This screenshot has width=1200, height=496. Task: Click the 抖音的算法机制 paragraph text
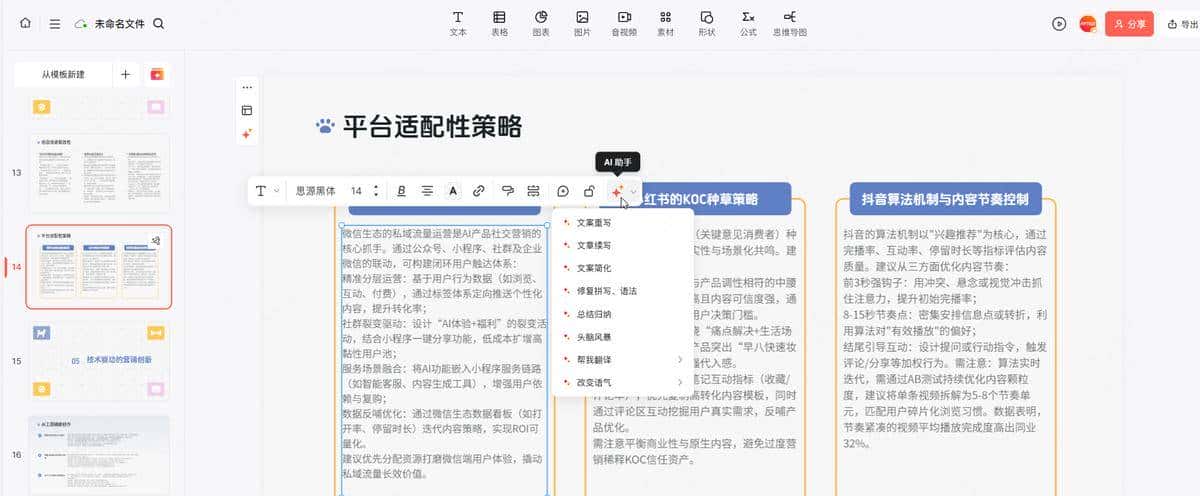pyautogui.click(x=945, y=338)
